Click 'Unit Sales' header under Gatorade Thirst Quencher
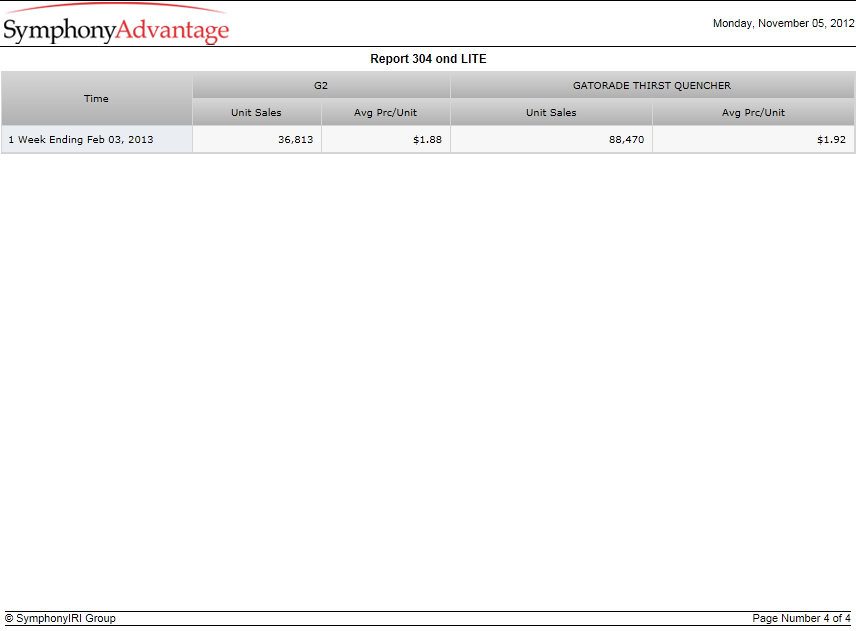The image size is (856, 631). tap(551, 112)
